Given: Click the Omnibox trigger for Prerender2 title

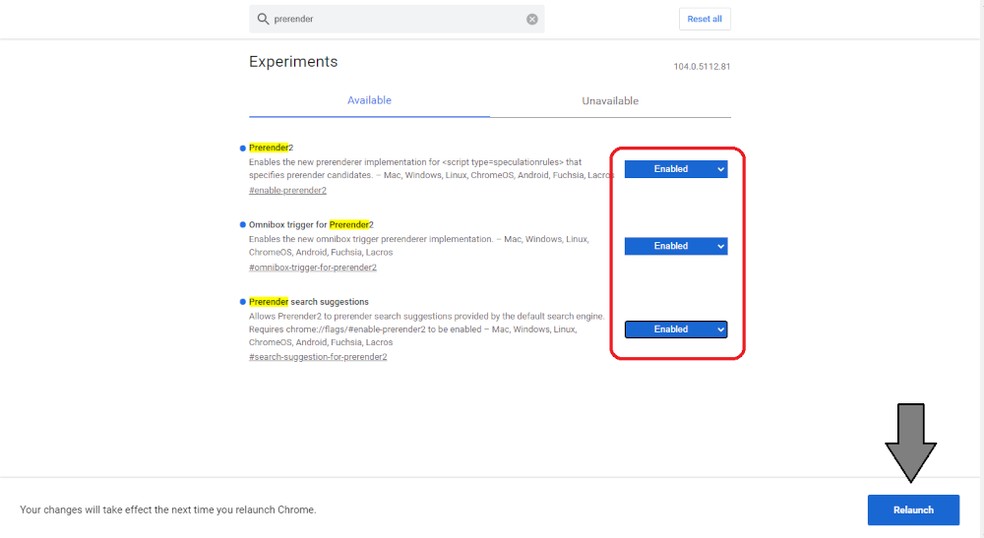Looking at the screenshot, I should [x=311, y=225].
